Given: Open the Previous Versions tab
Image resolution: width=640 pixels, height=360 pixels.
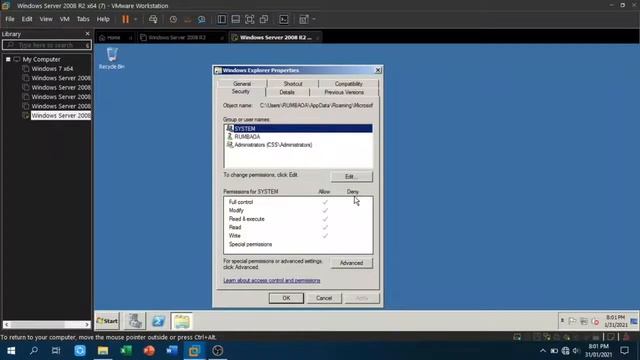Looking at the screenshot, I should 344,92.
